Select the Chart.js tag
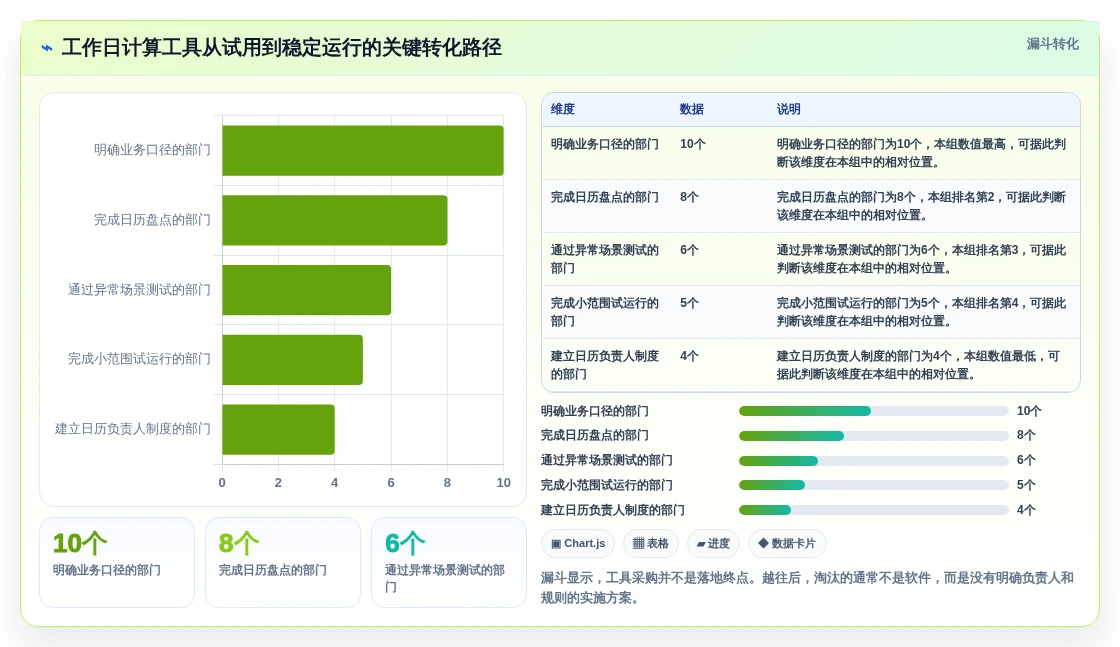Screen dimensions: 1120x647 tap(578, 543)
